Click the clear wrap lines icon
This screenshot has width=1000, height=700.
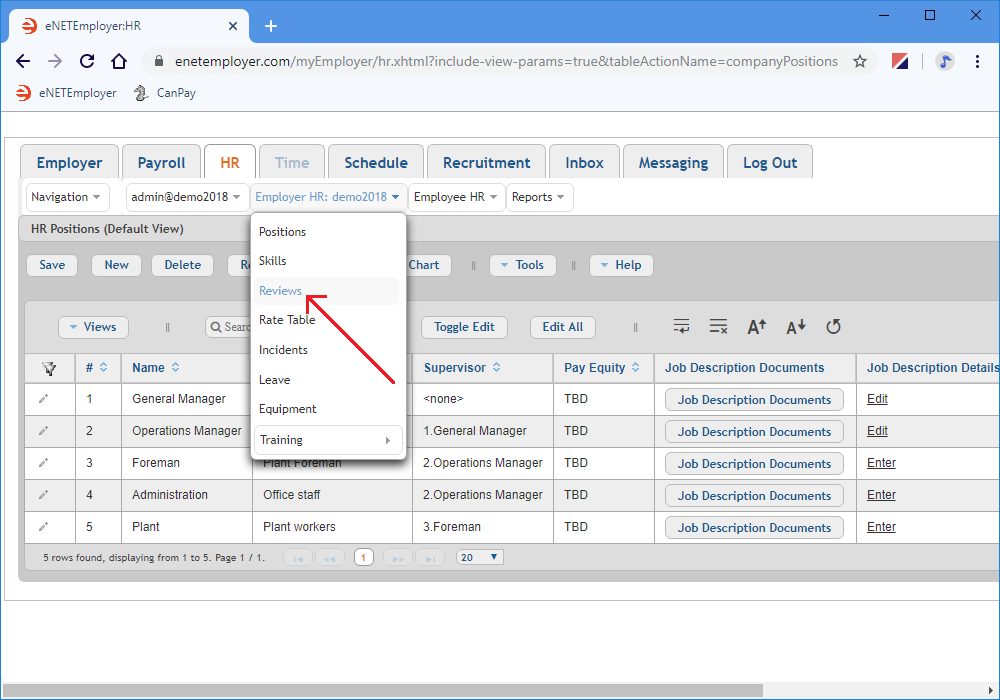(x=718, y=327)
